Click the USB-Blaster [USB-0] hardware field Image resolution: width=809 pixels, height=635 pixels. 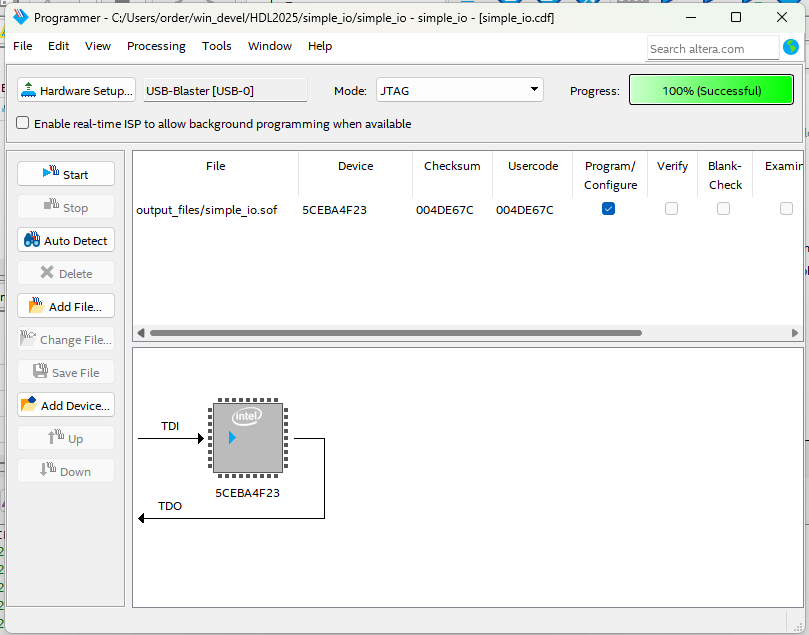tap(225, 91)
